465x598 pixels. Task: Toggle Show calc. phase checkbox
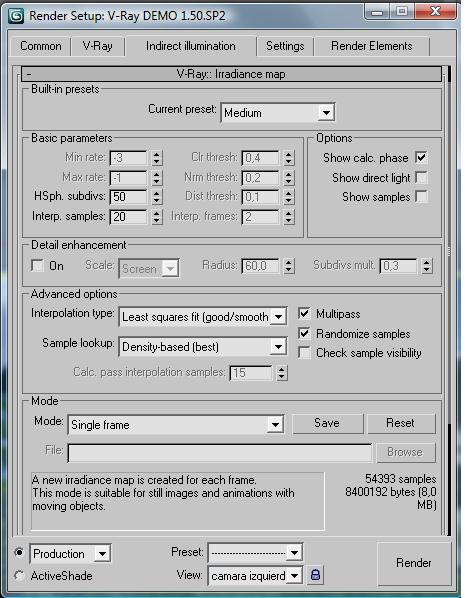coord(421,158)
